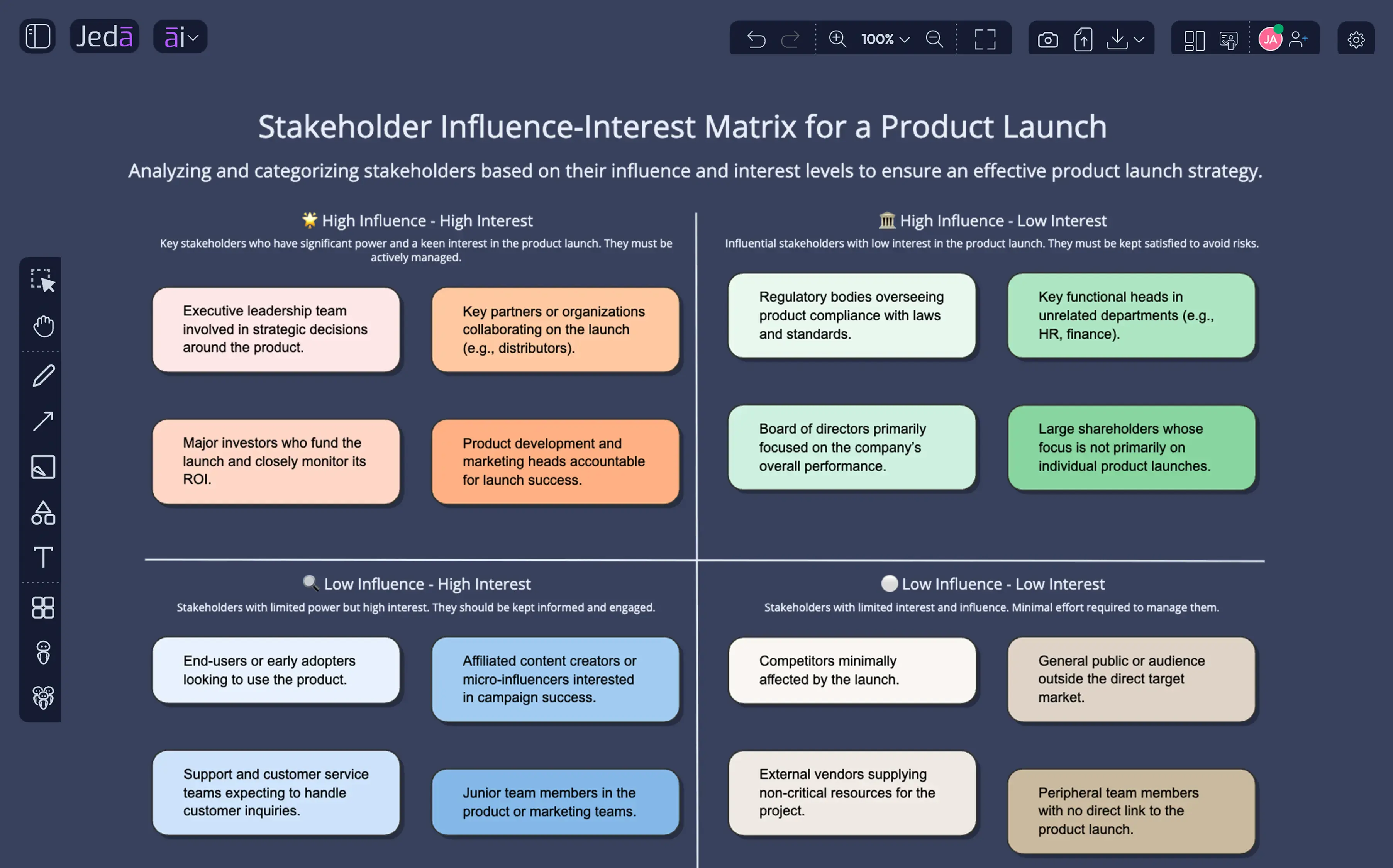Screen dimensions: 1393x868
Task: Undo the last action
Action: [756, 39]
